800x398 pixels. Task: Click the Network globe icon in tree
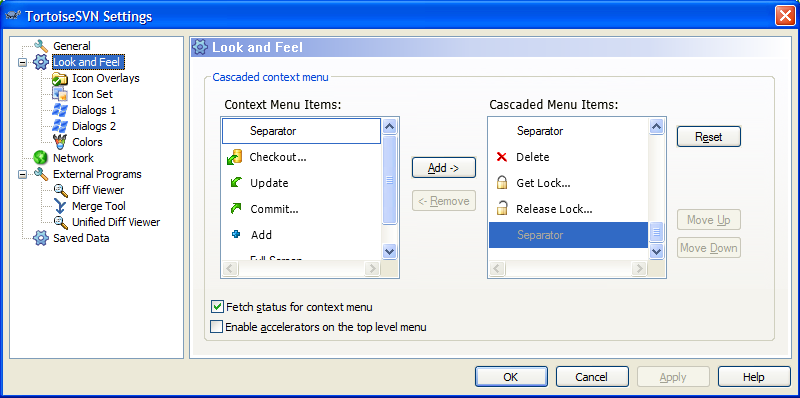(x=40, y=158)
